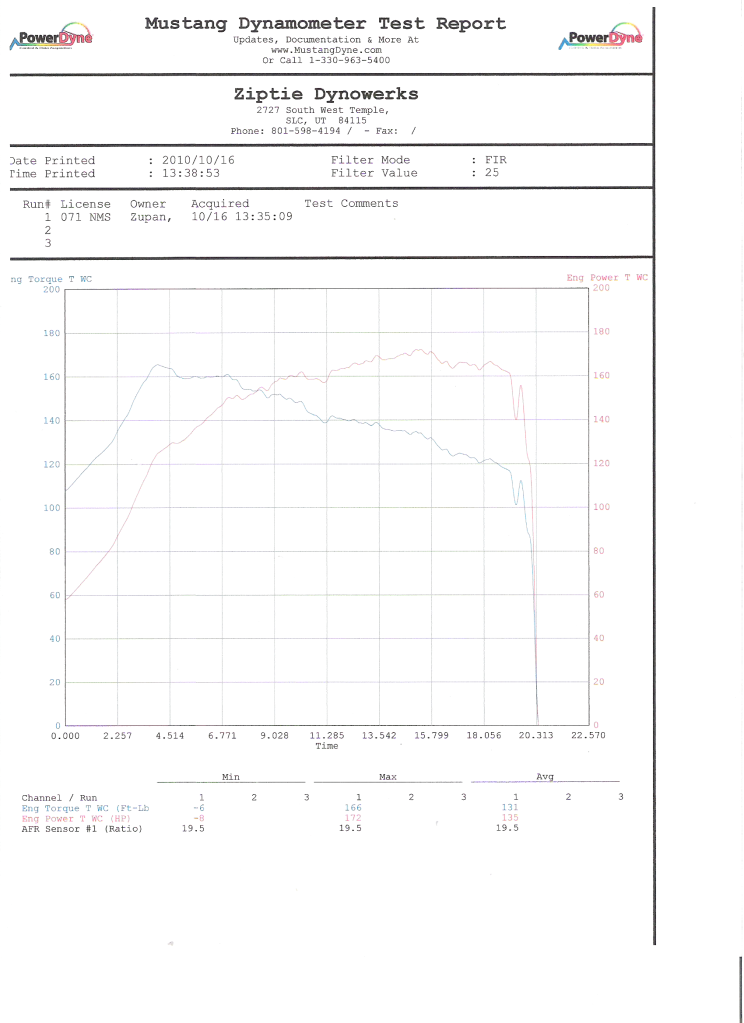
Task: Click the '6.771' time axis label
Action: click(x=222, y=735)
